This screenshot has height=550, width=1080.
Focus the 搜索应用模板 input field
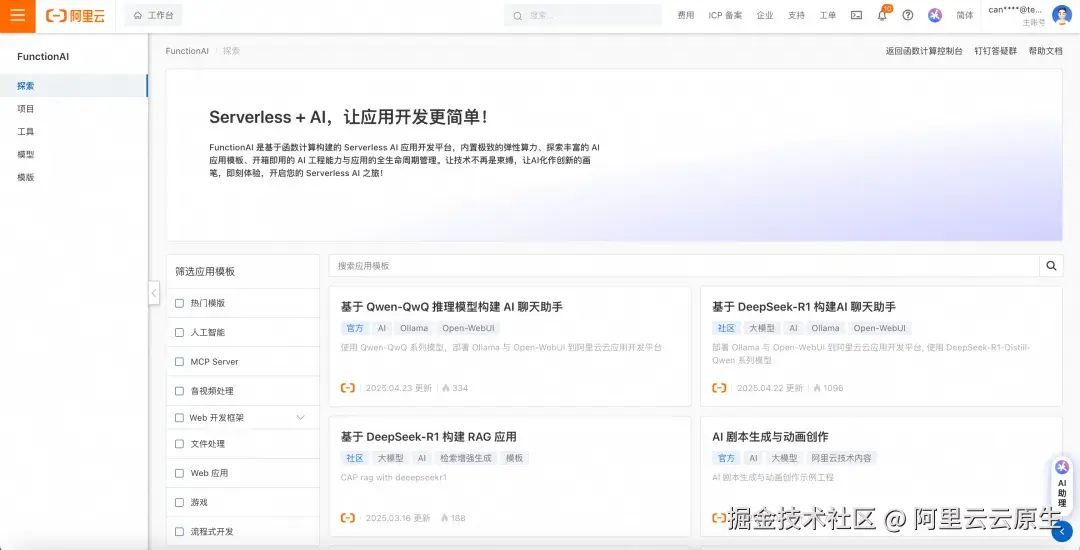684,266
